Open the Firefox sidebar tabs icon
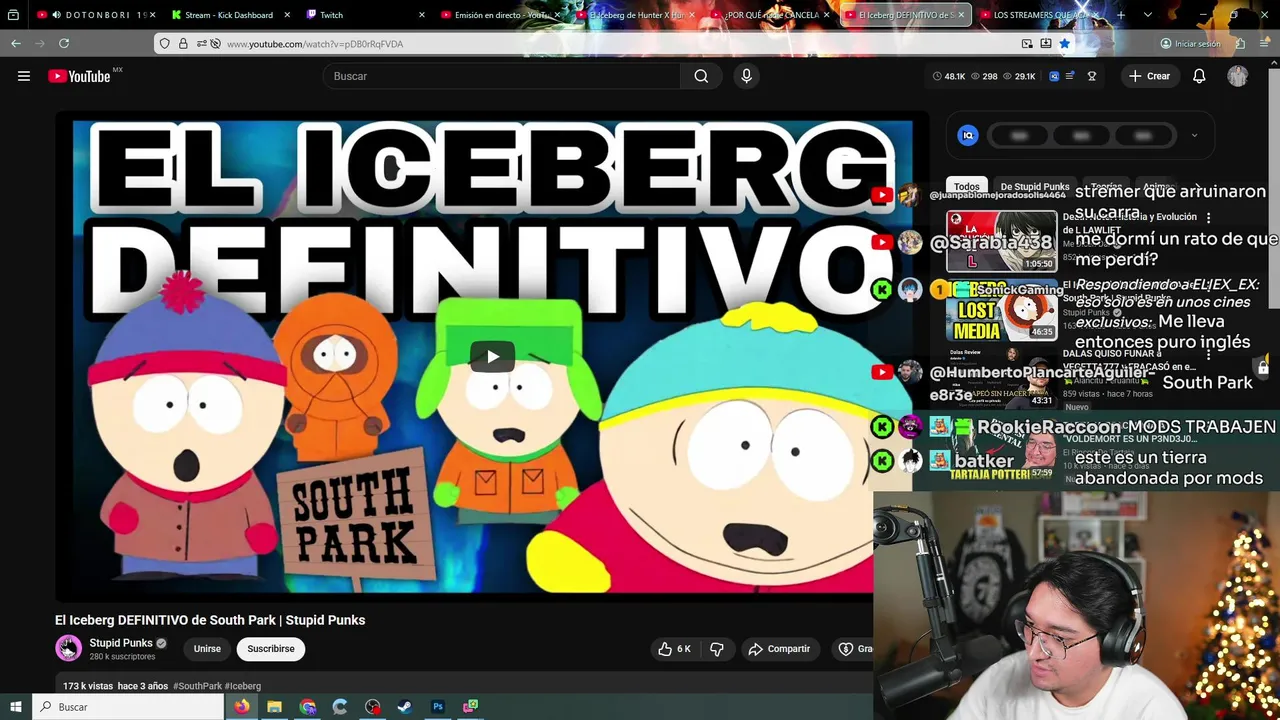This screenshot has height=720, width=1280. point(13,15)
